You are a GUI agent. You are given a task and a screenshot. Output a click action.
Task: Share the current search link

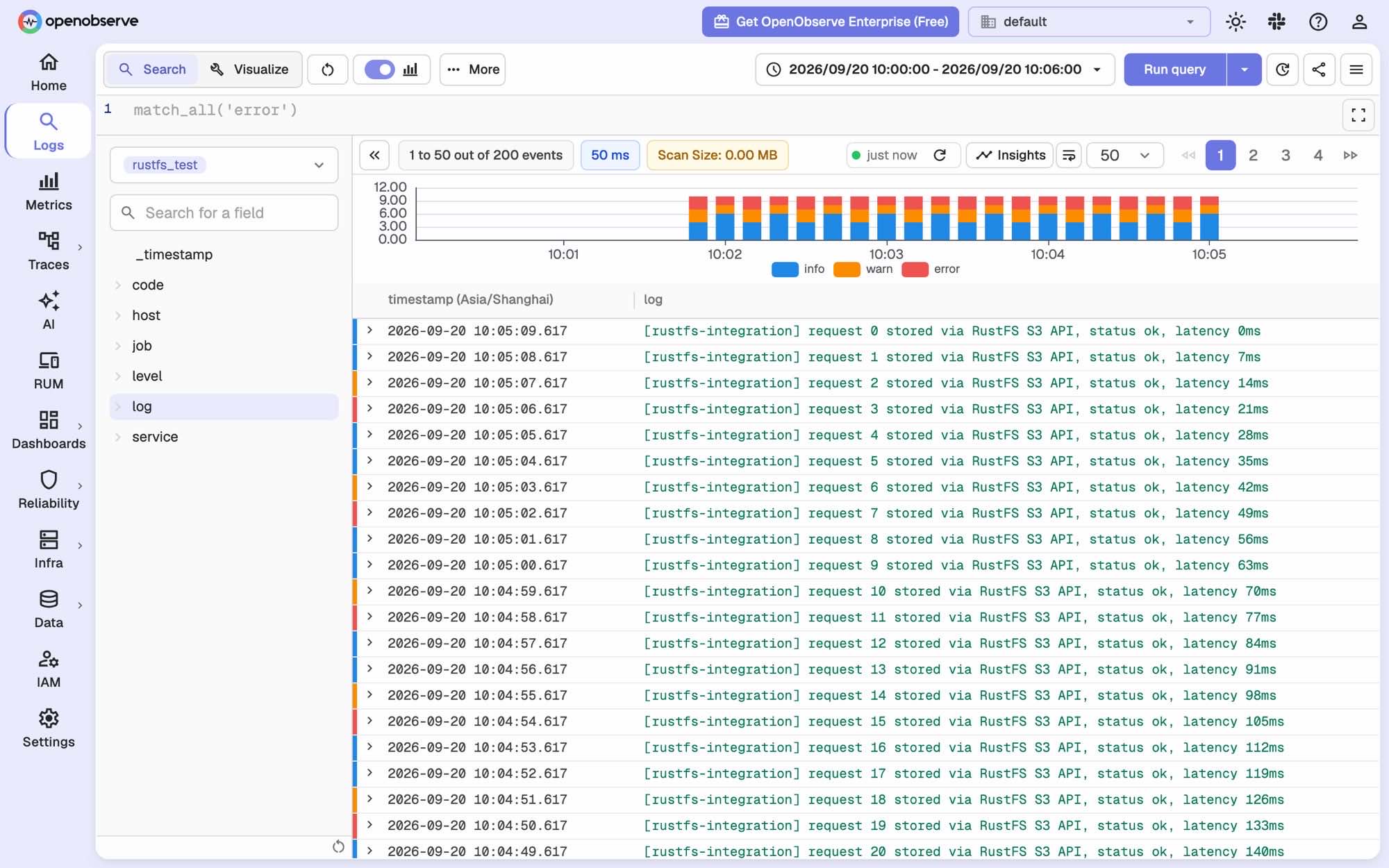pos(1319,69)
